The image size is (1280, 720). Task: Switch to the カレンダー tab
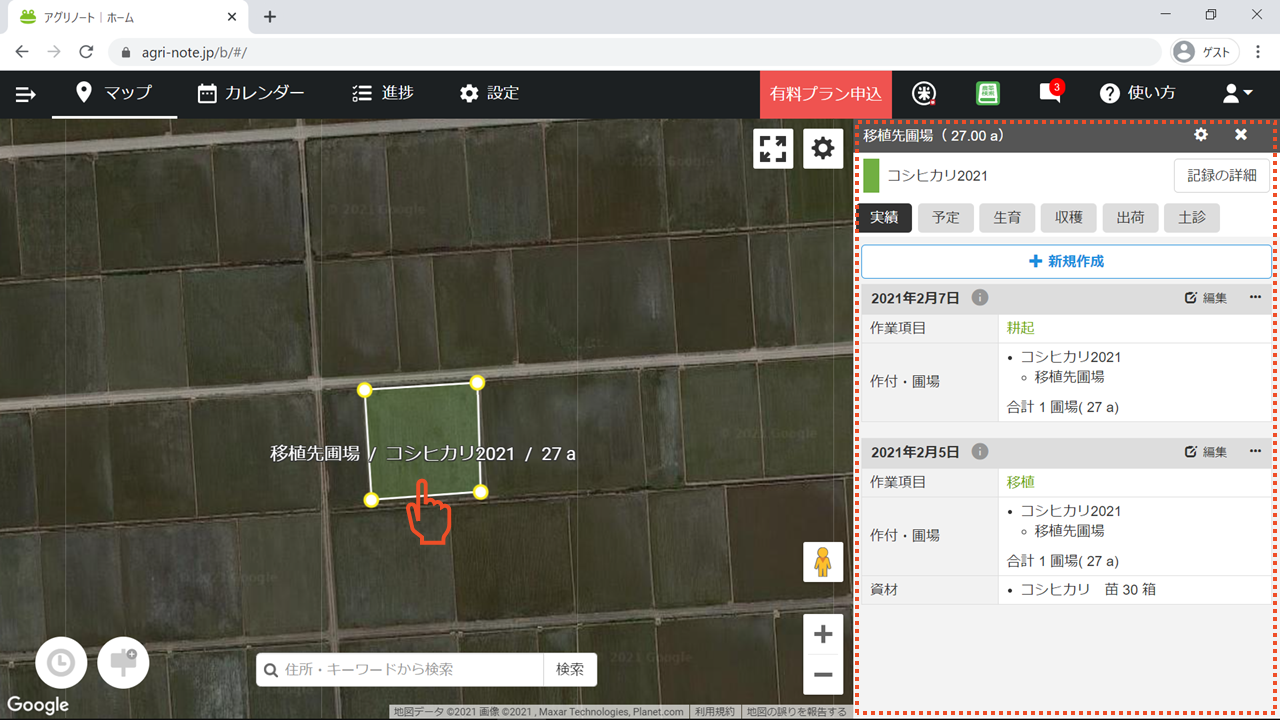(250, 93)
